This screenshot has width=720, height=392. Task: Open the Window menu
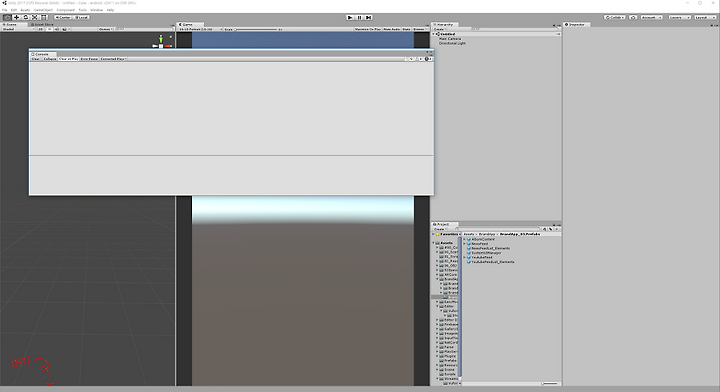(x=96, y=10)
